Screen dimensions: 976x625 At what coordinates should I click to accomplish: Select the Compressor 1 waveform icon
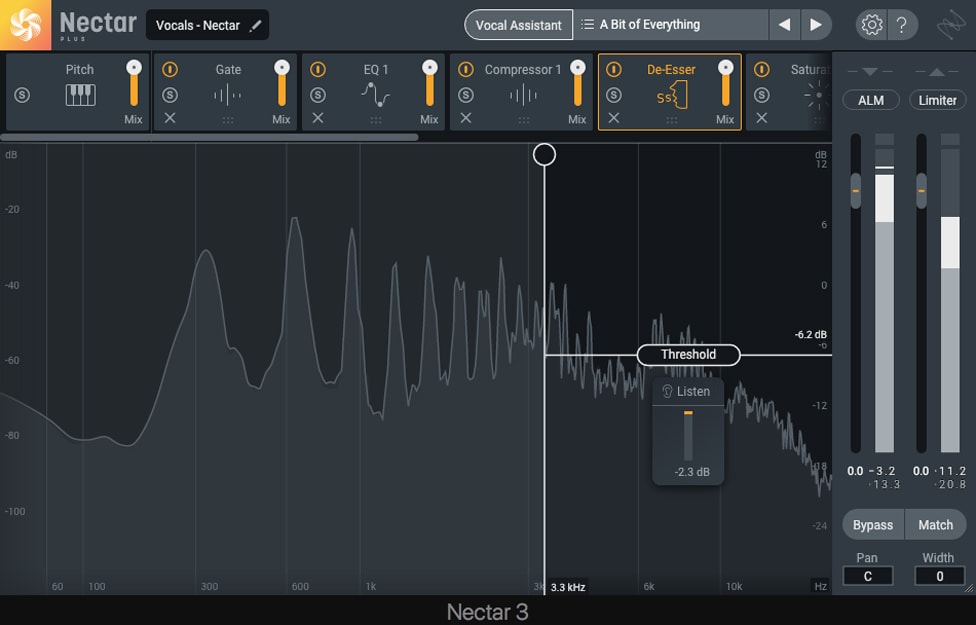[x=523, y=95]
